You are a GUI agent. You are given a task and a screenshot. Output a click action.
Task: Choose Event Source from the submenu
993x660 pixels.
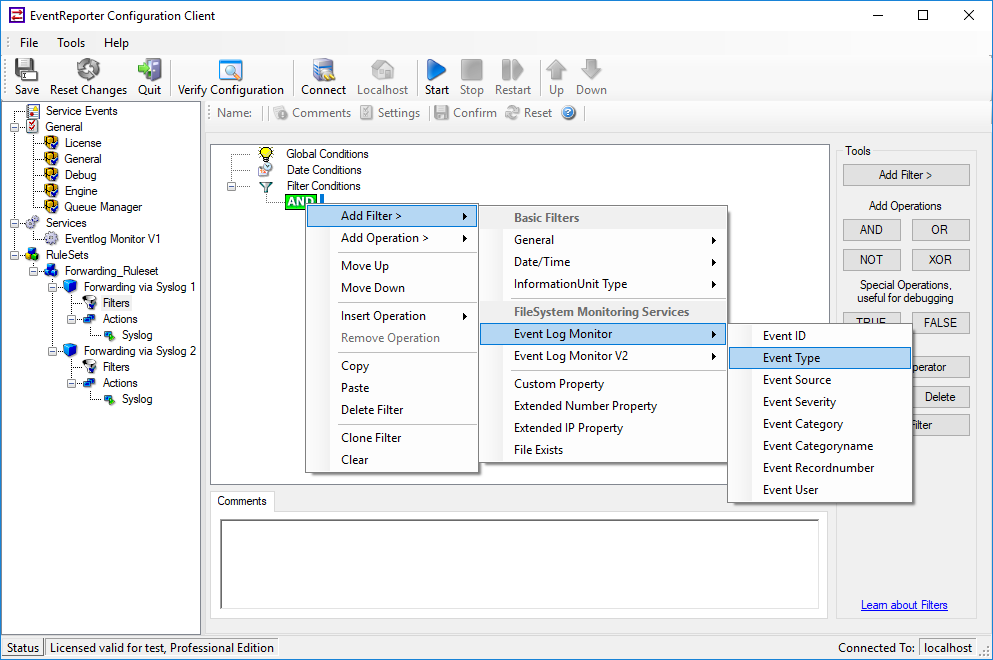(819, 380)
